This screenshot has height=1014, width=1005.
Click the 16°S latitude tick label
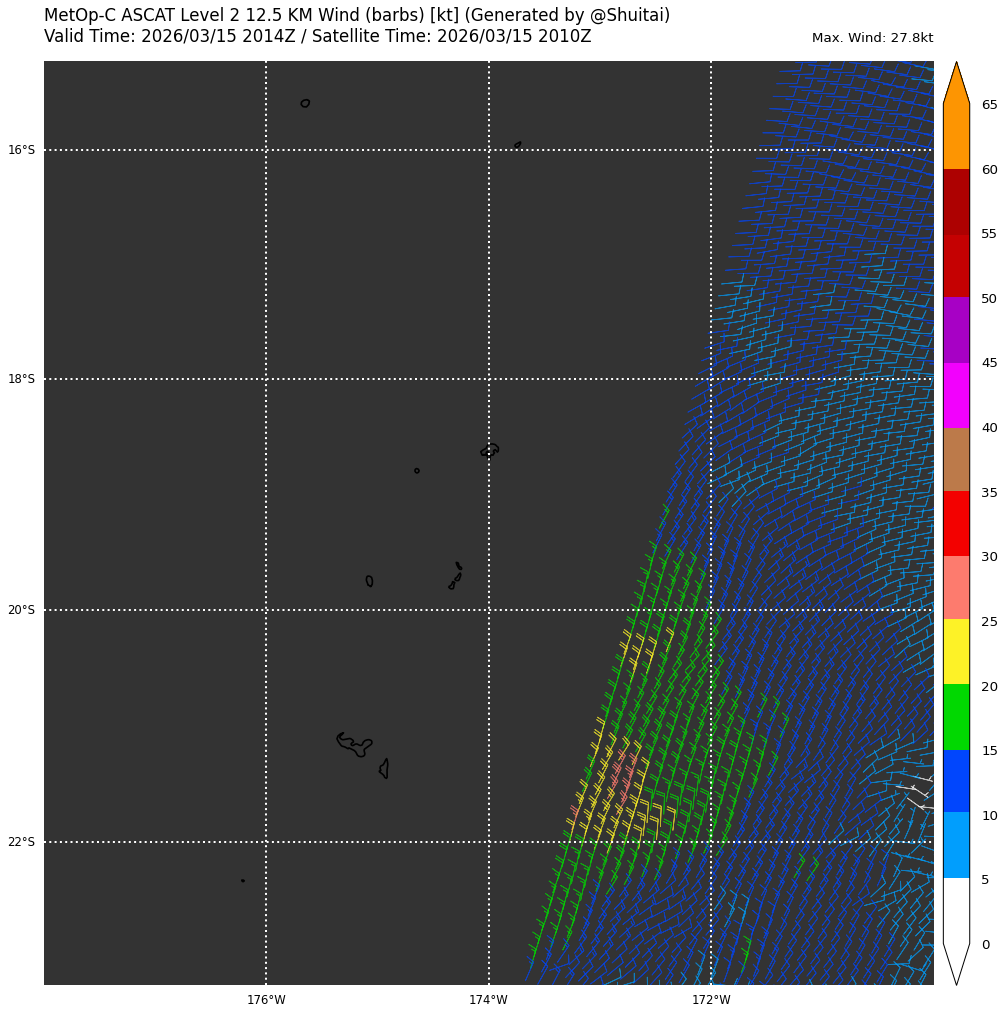pos(21,150)
